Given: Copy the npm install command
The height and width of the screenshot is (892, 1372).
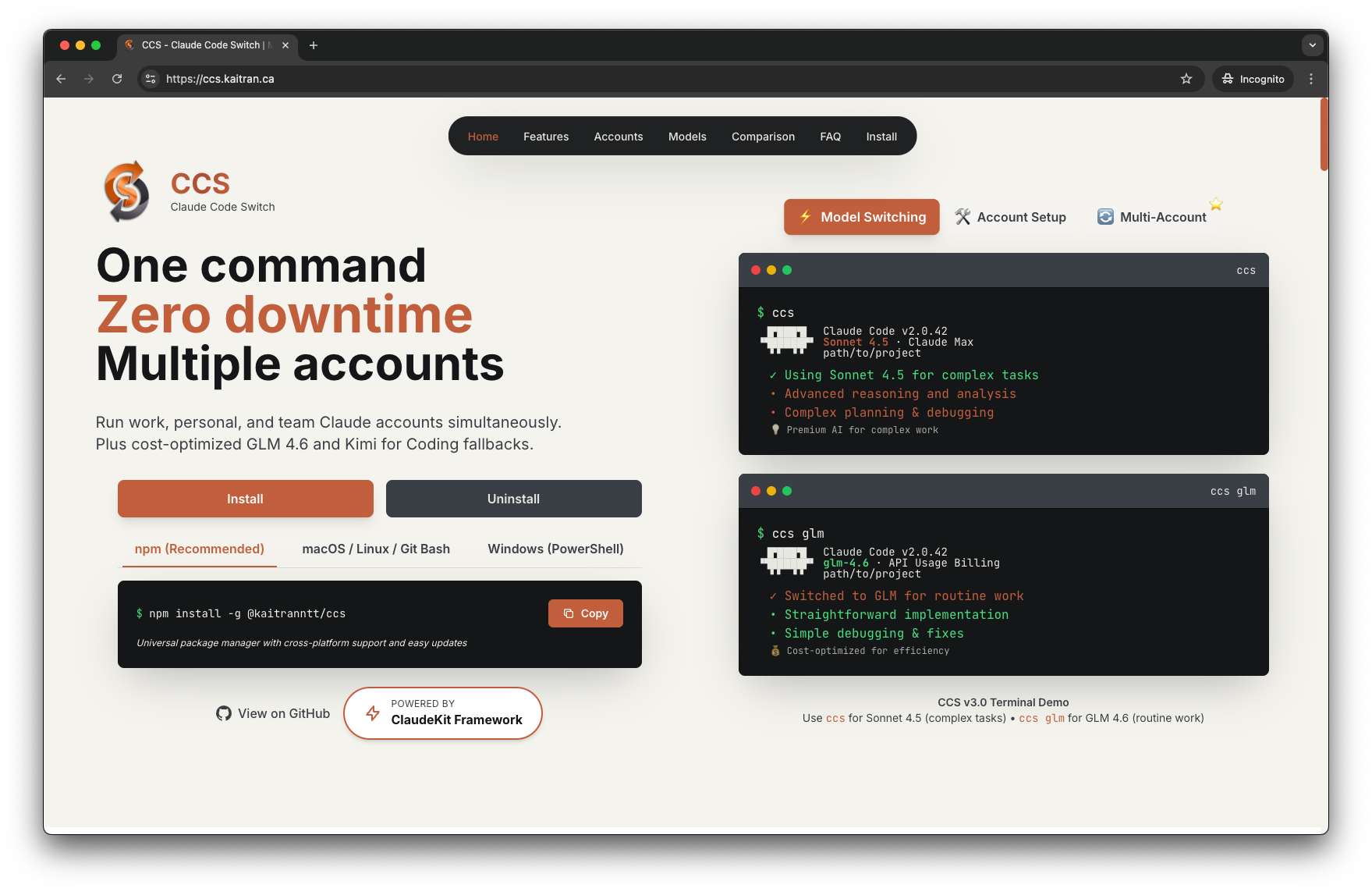Looking at the screenshot, I should (585, 613).
